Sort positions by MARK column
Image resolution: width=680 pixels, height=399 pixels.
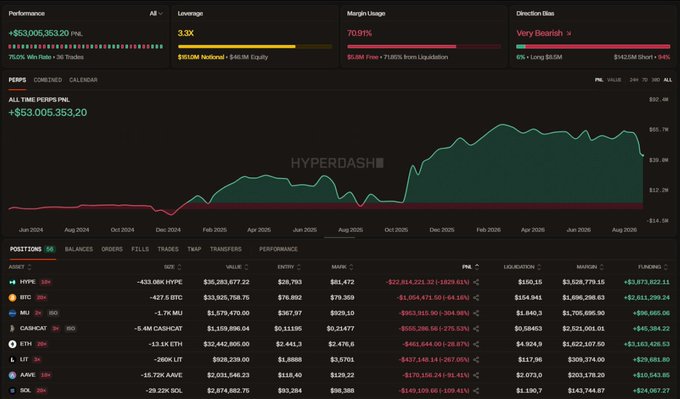[x=342, y=267]
